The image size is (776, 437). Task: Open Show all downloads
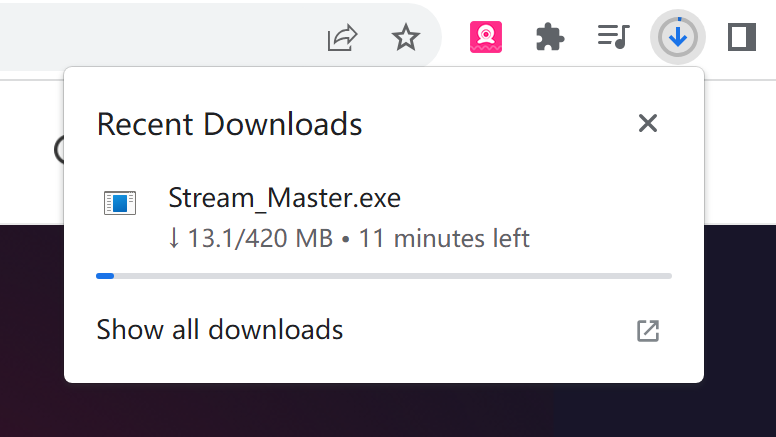[x=220, y=330]
